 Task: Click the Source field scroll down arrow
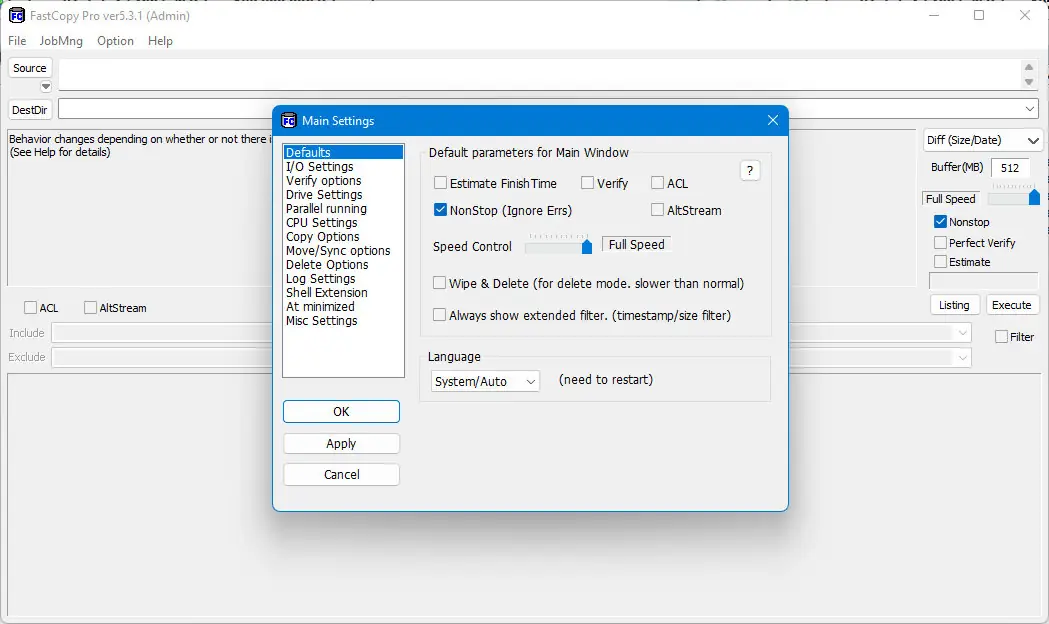[x=1029, y=82]
